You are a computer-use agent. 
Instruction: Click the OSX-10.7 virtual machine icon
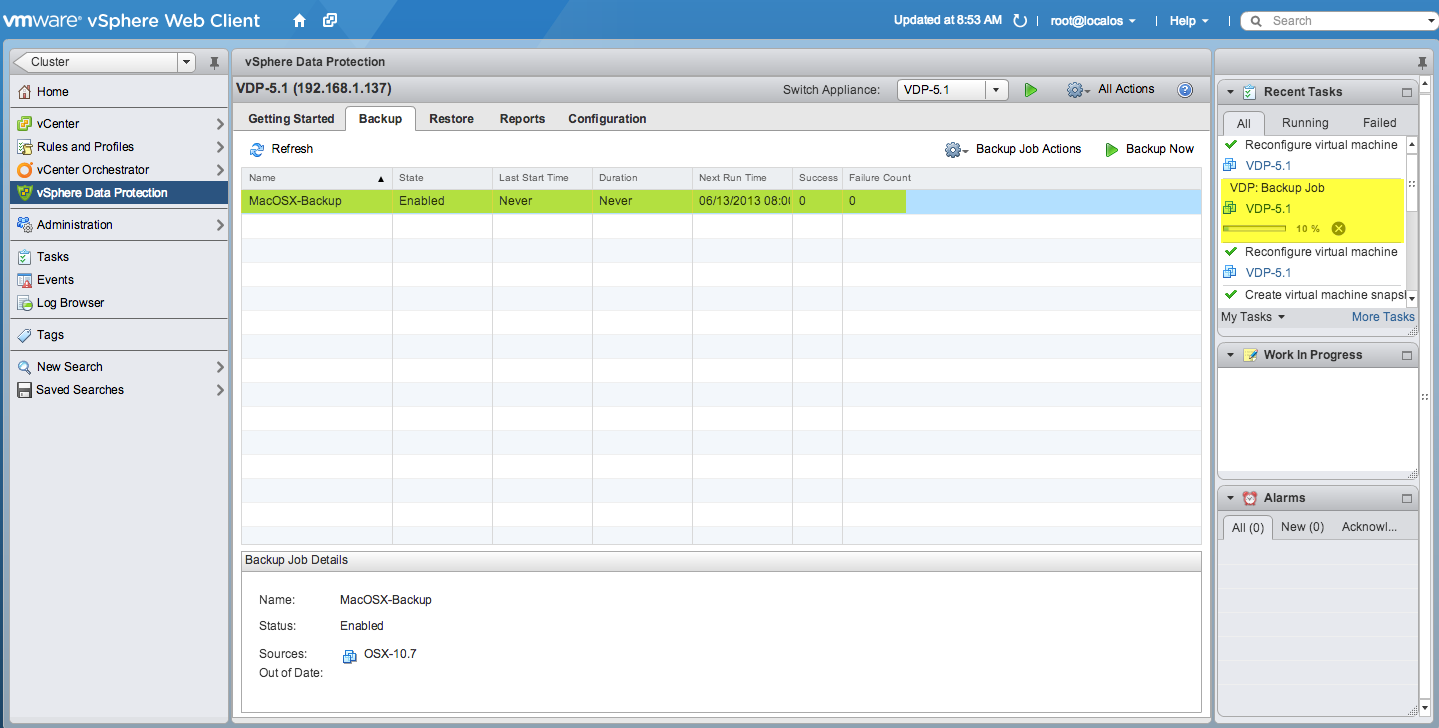350,656
